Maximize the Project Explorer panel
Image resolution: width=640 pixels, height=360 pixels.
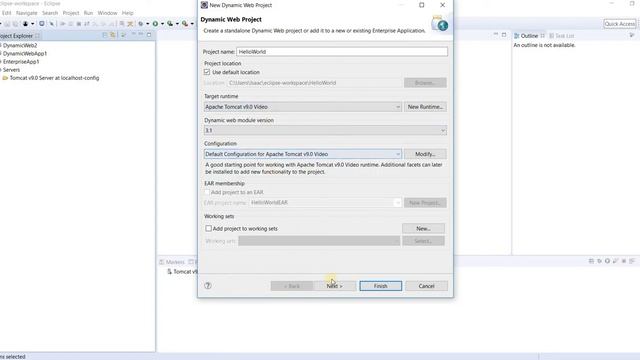click(x=149, y=35)
